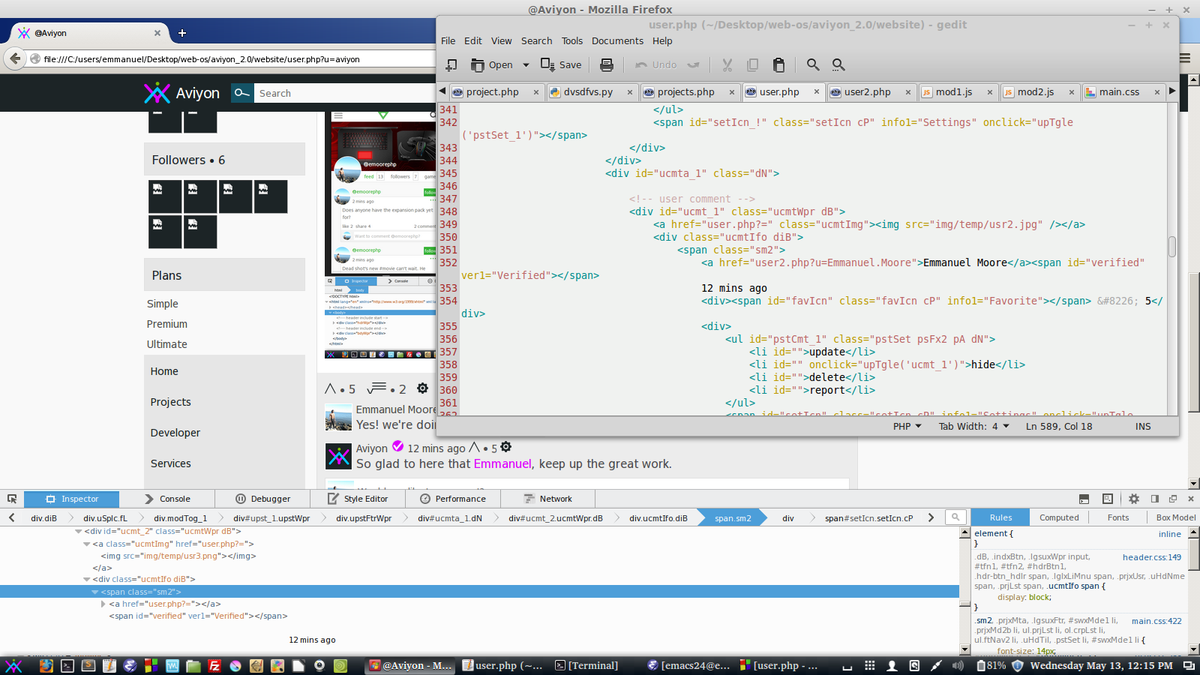Click the Emmanuel mention link in comment
The height and width of the screenshot is (675, 1200).
point(503,464)
